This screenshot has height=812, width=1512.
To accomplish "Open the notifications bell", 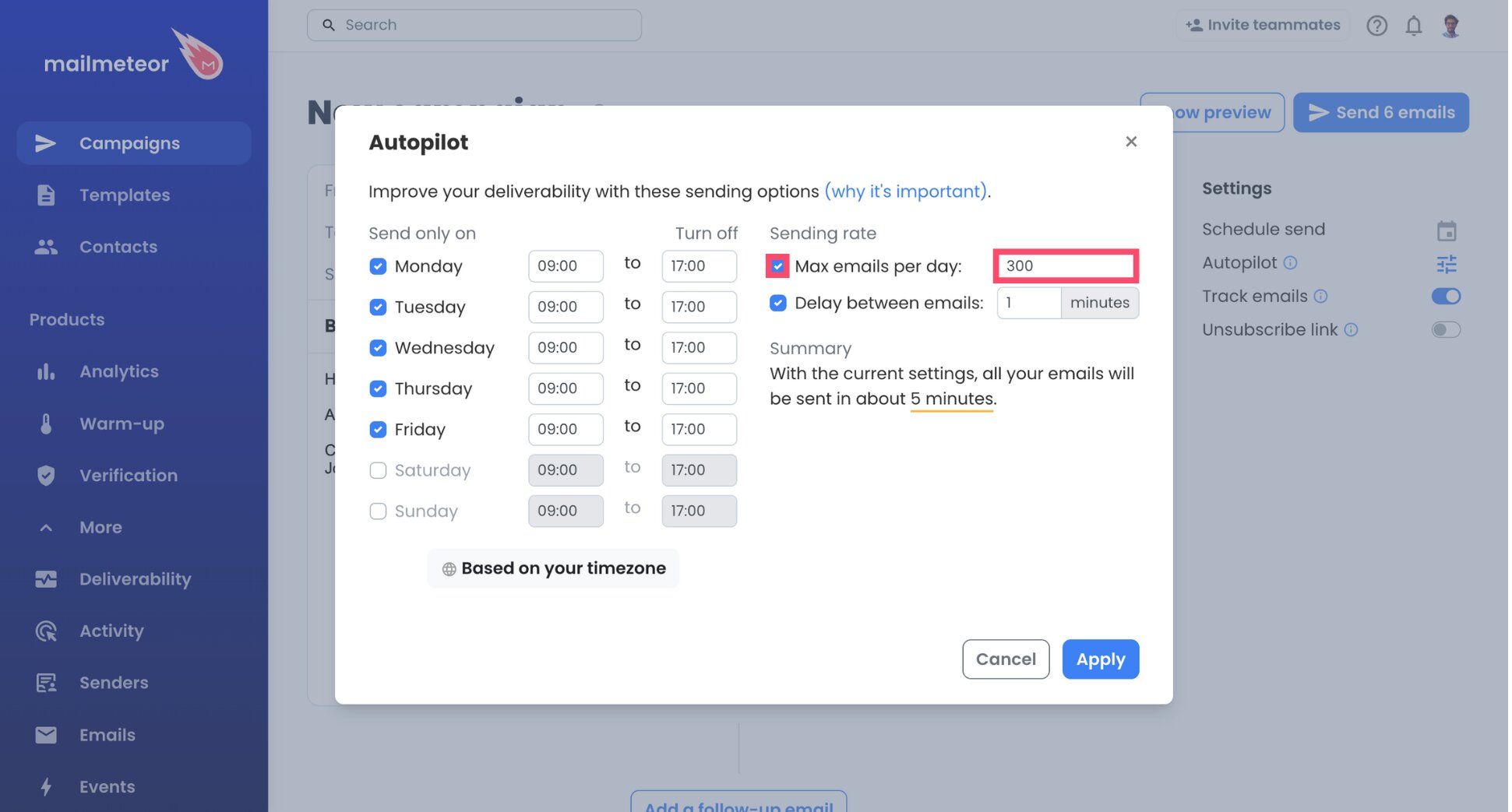I will 1413,26.
